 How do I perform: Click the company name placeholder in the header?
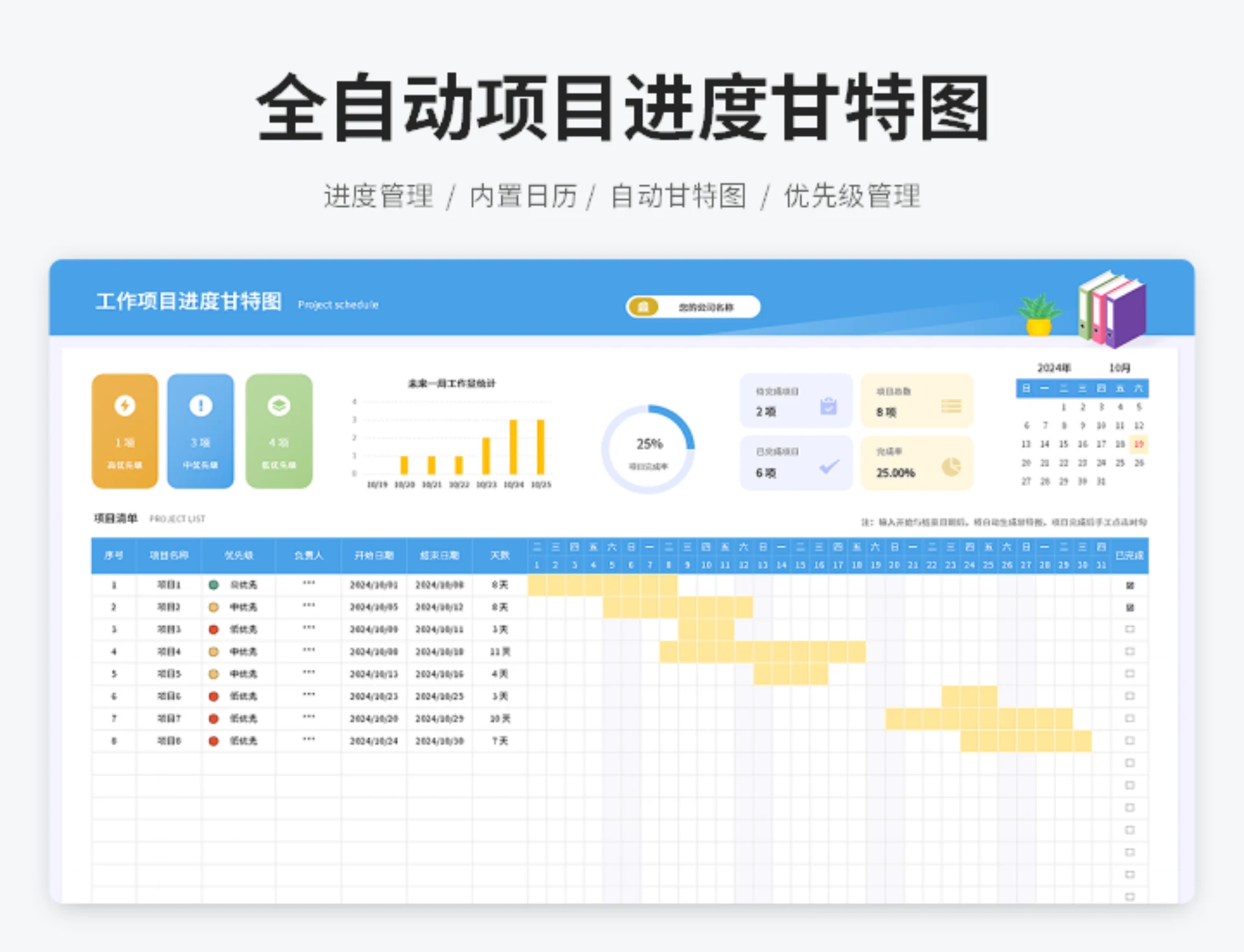coord(706,307)
